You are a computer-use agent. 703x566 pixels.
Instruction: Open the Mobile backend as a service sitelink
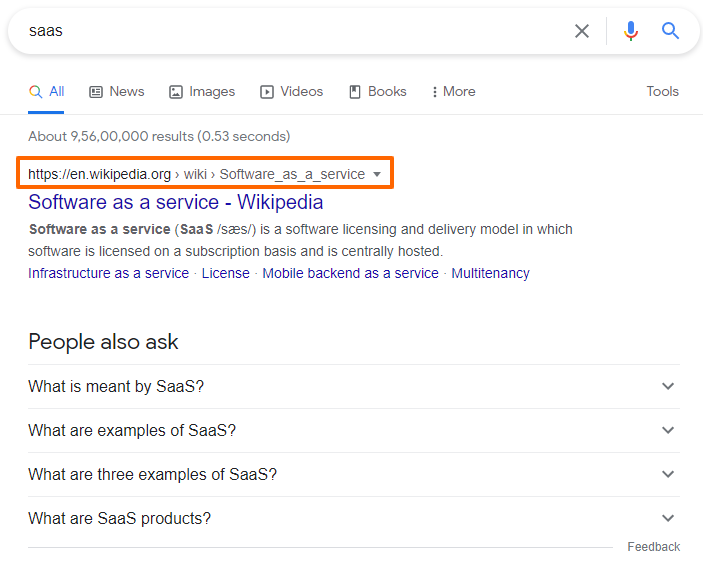click(x=350, y=273)
